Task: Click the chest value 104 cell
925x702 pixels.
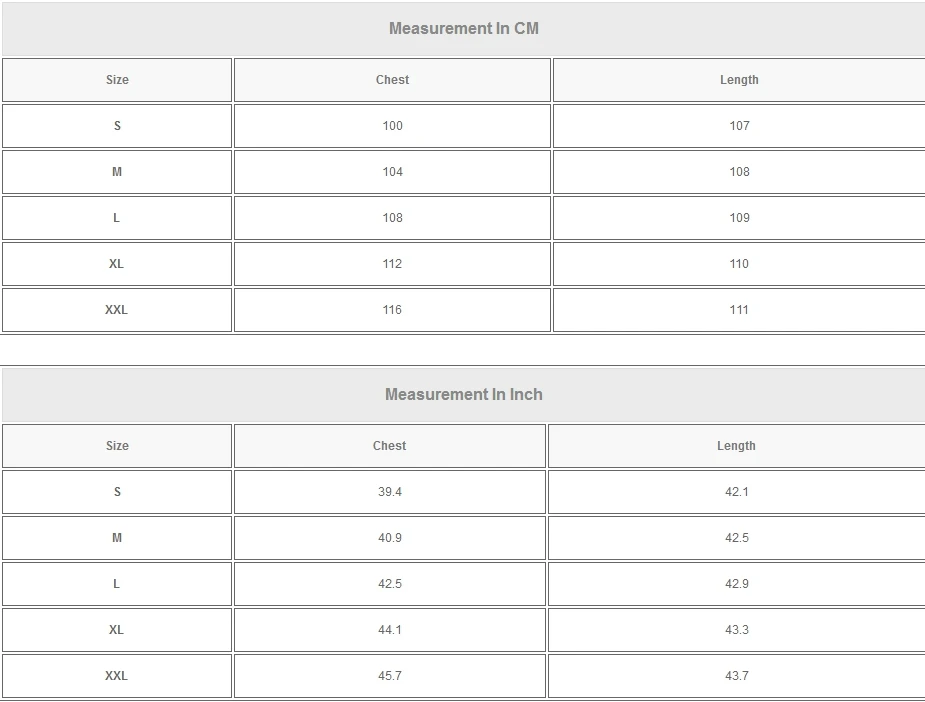Action: click(x=392, y=172)
